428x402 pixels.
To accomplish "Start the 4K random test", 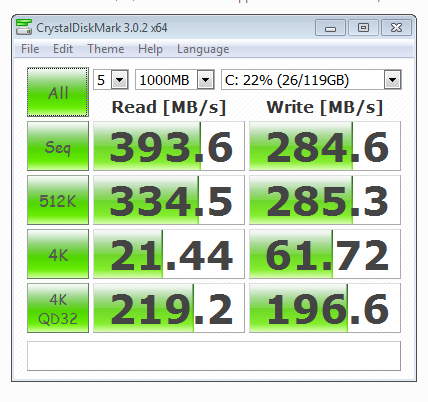I will [x=58, y=254].
